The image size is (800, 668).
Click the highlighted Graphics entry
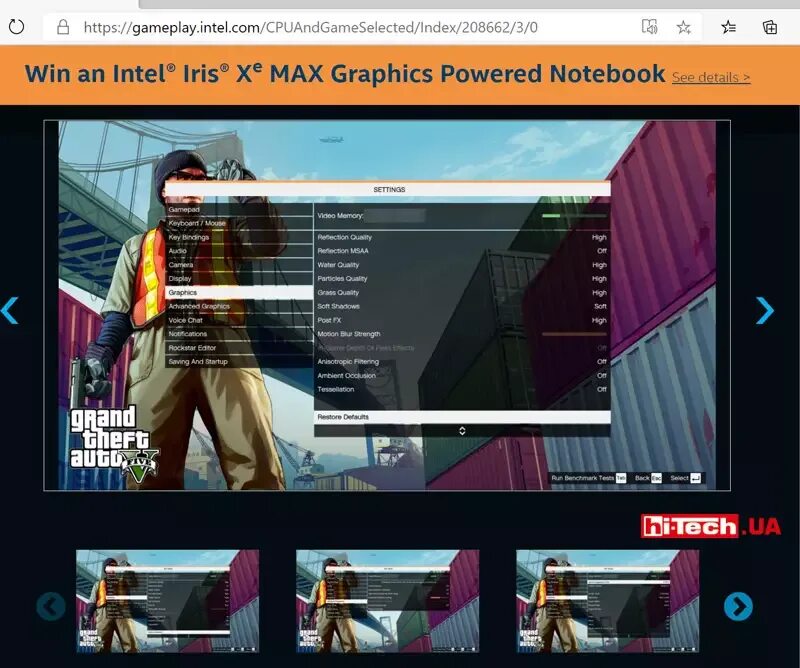[239, 292]
